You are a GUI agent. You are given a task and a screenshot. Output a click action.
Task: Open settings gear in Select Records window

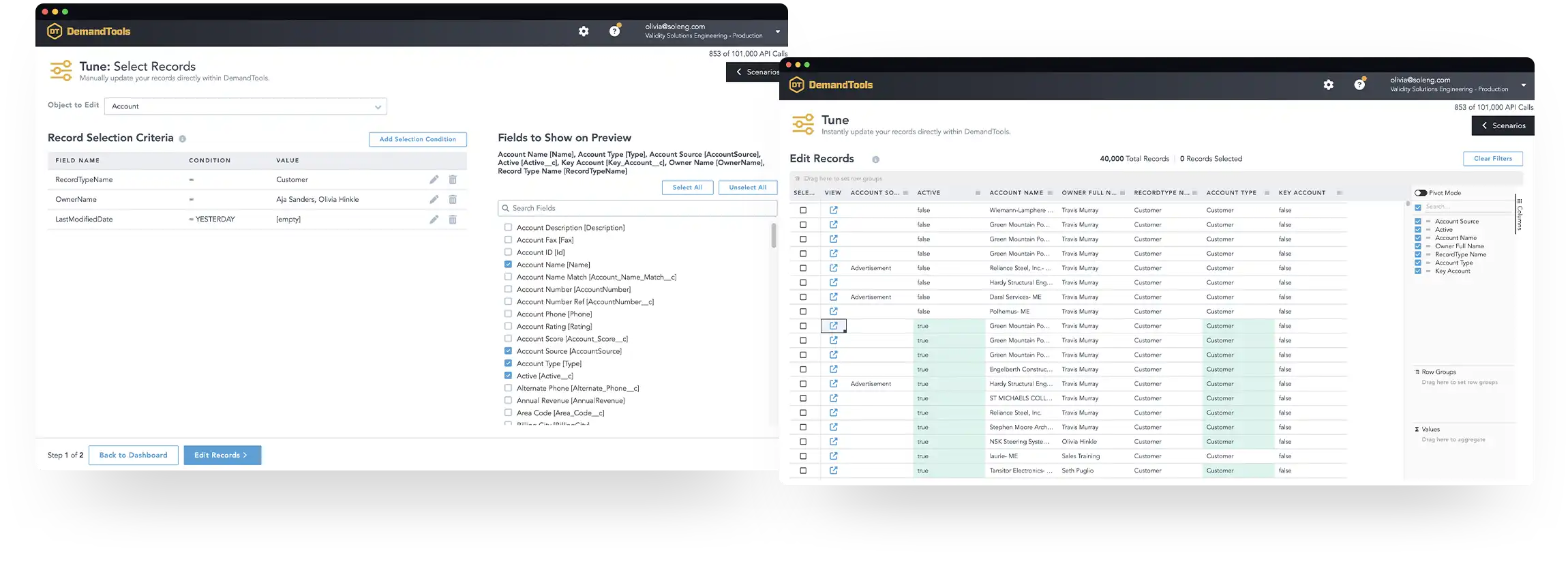point(584,31)
